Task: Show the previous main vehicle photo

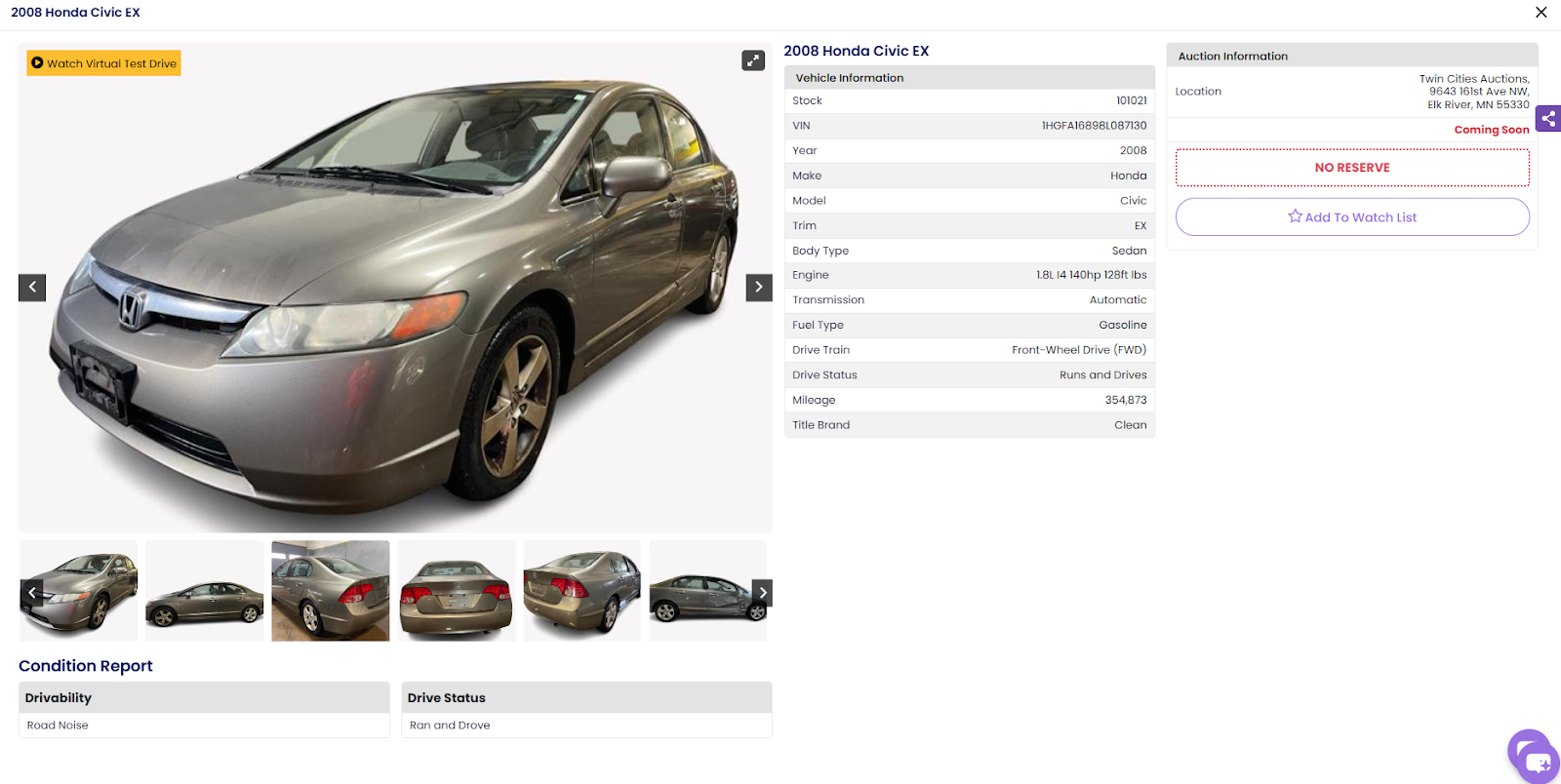Action: pyautogui.click(x=32, y=287)
